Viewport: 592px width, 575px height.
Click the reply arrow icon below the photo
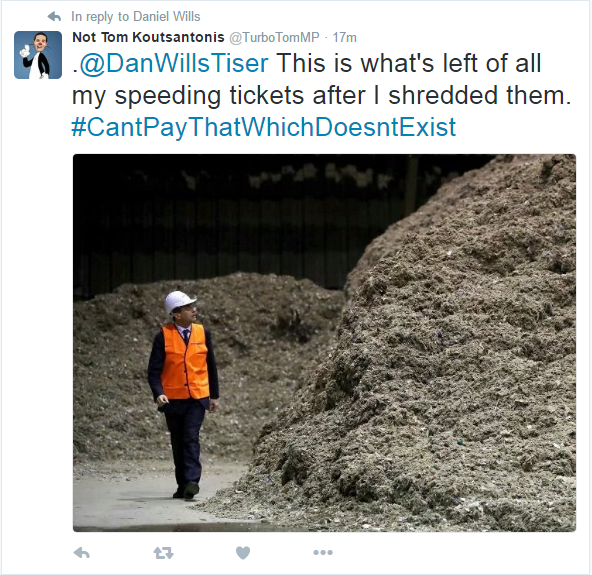tap(82, 553)
